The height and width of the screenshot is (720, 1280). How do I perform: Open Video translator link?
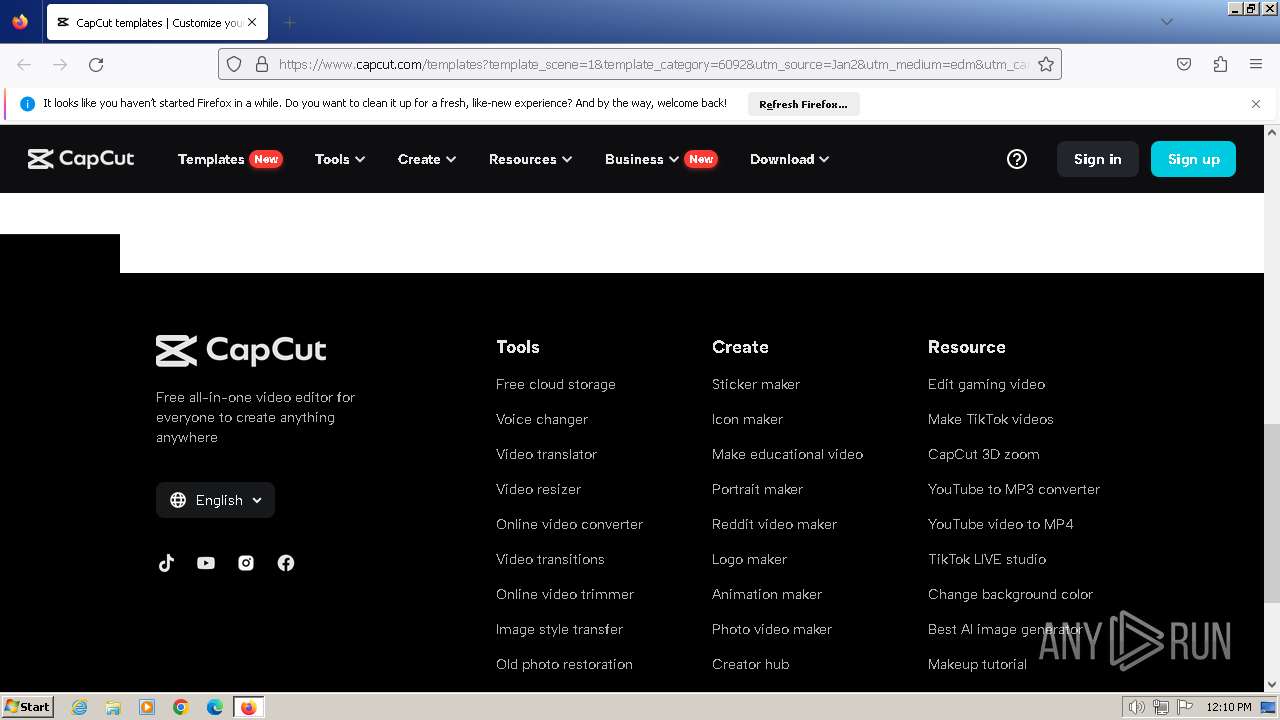(546, 454)
